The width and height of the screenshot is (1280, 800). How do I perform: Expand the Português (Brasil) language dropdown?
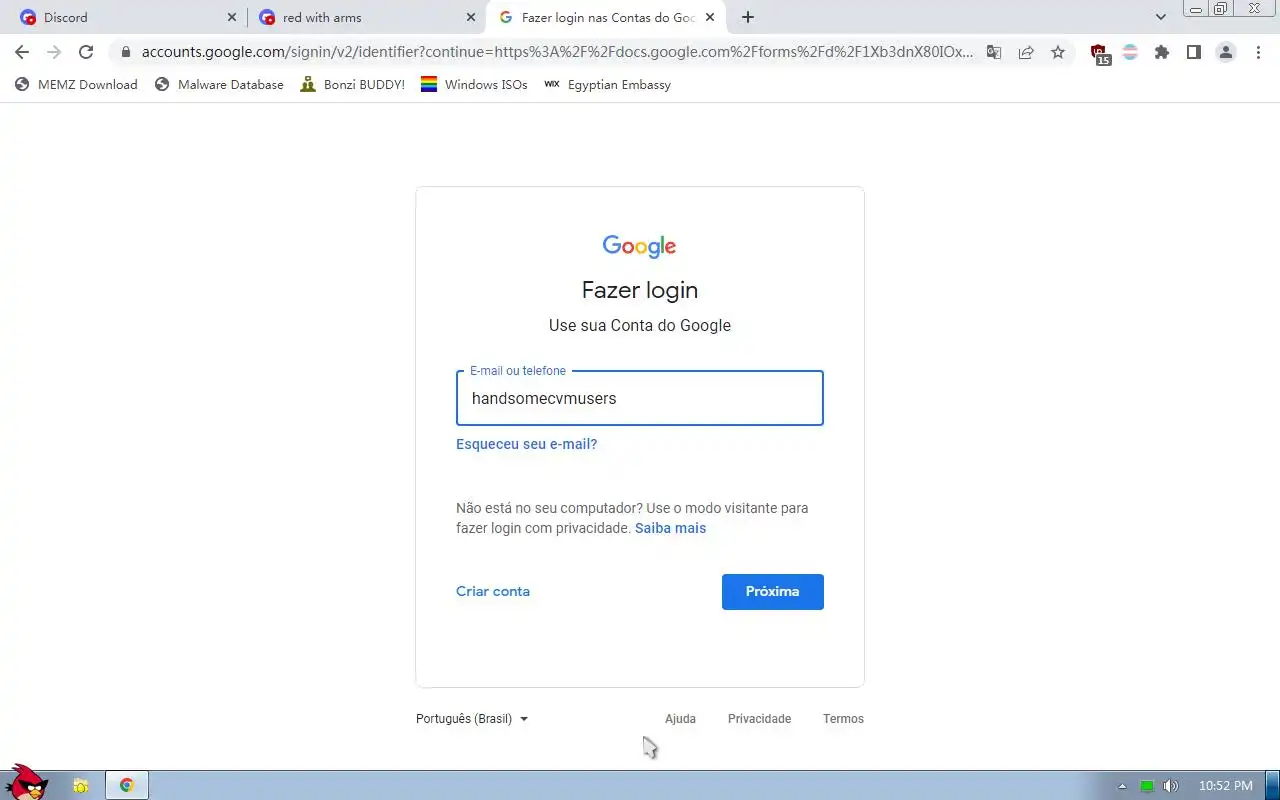tap(472, 719)
